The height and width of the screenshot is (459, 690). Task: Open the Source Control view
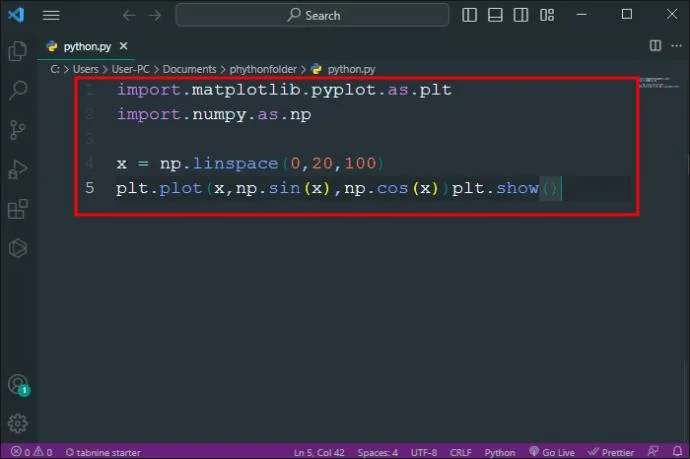coord(18,129)
